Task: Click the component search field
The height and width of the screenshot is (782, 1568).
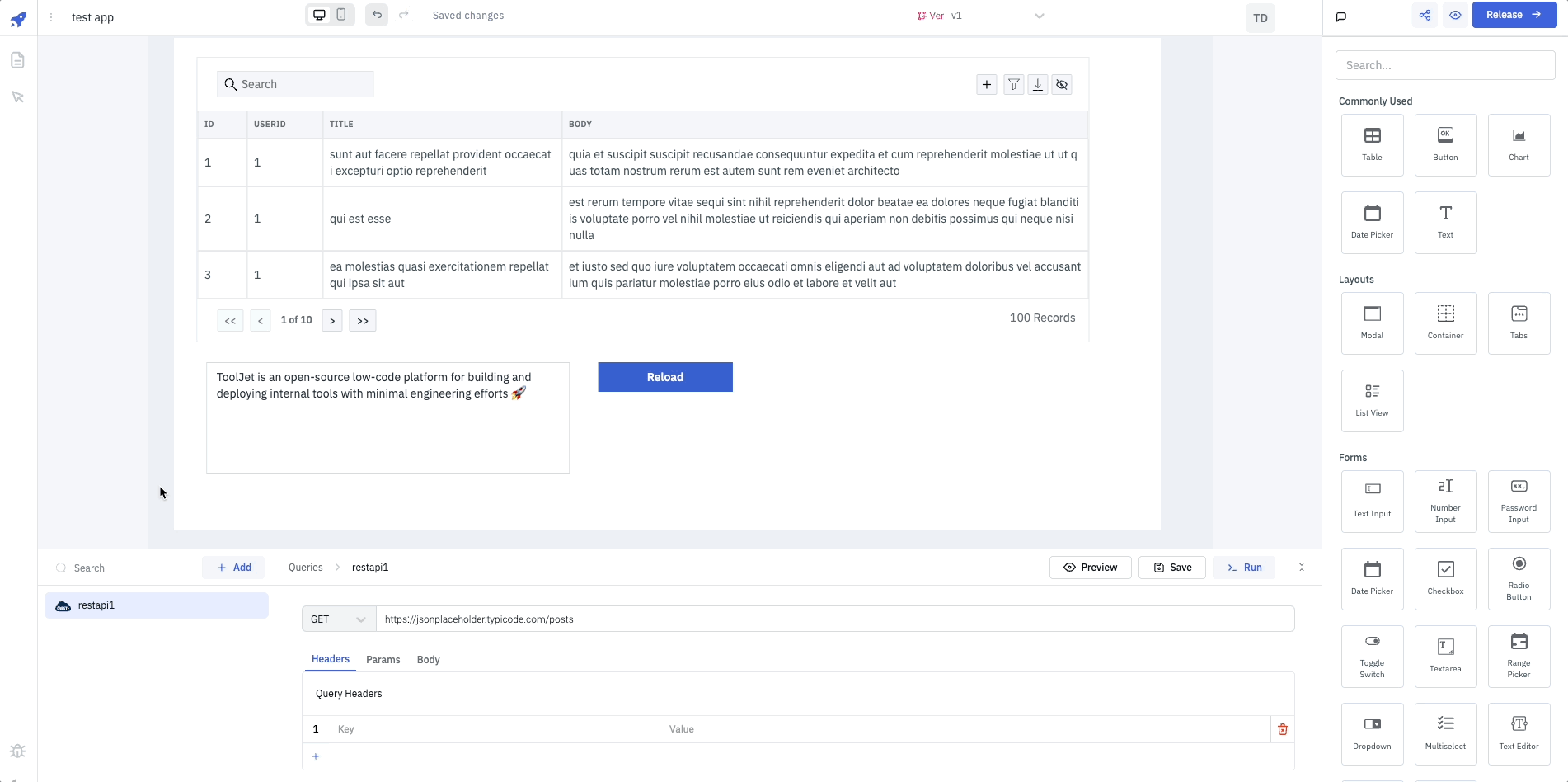Action: [x=1444, y=65]
